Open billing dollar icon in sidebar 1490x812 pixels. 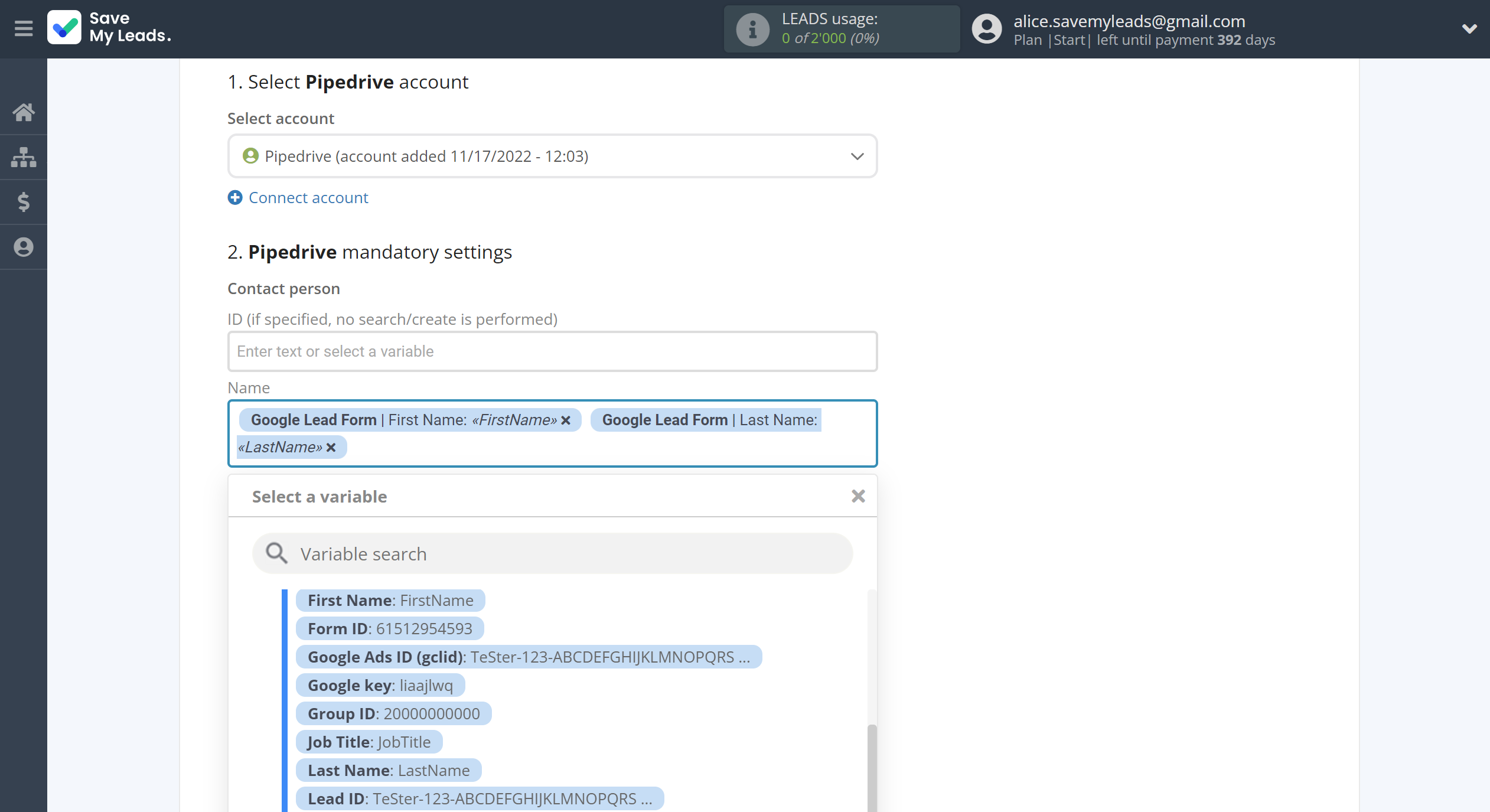[24, 202]
